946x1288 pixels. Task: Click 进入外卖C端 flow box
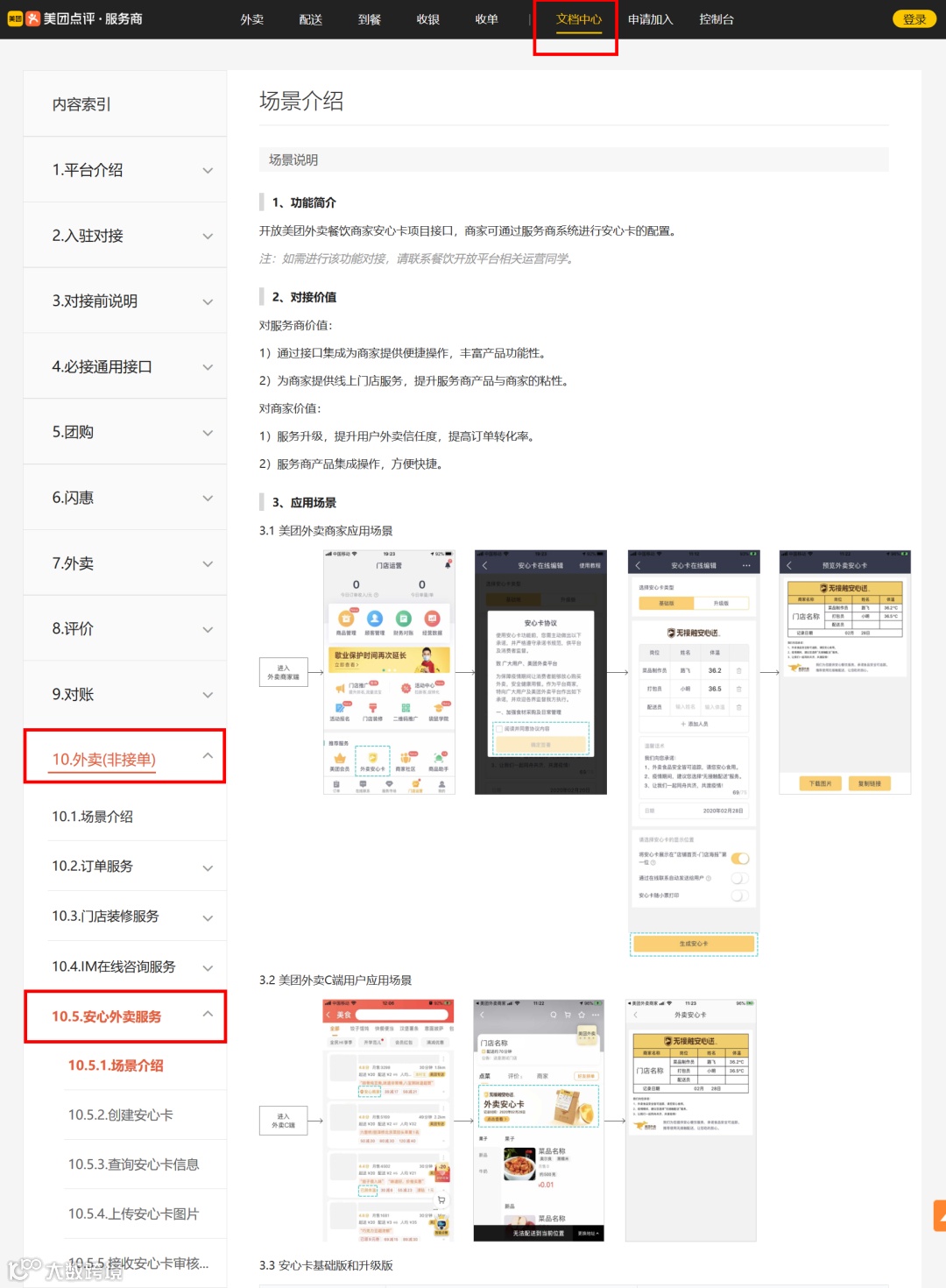pos(284,1121)
